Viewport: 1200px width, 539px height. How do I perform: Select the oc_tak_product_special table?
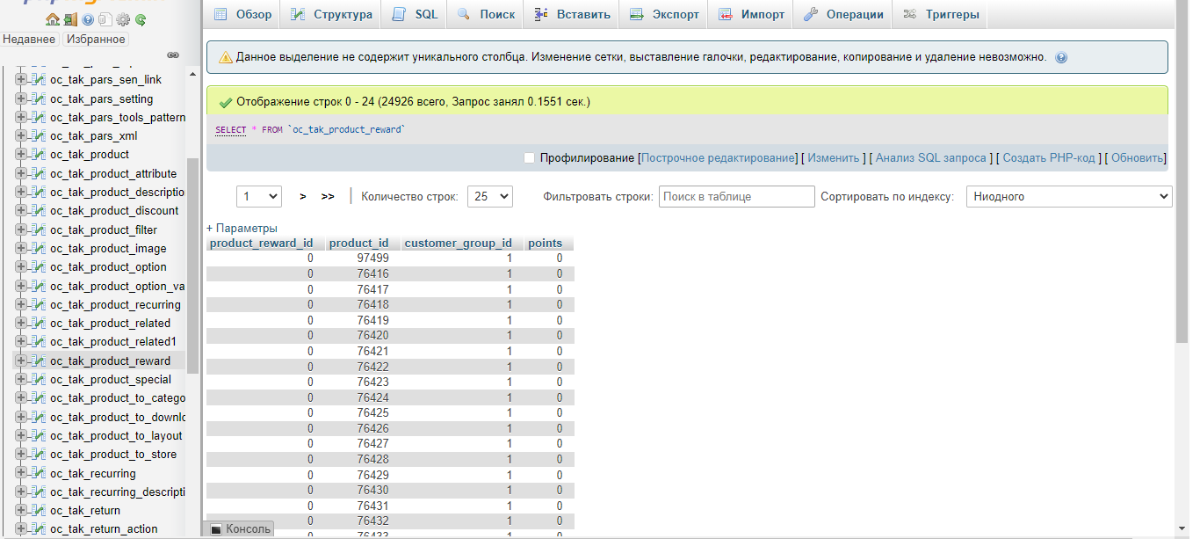110,379
